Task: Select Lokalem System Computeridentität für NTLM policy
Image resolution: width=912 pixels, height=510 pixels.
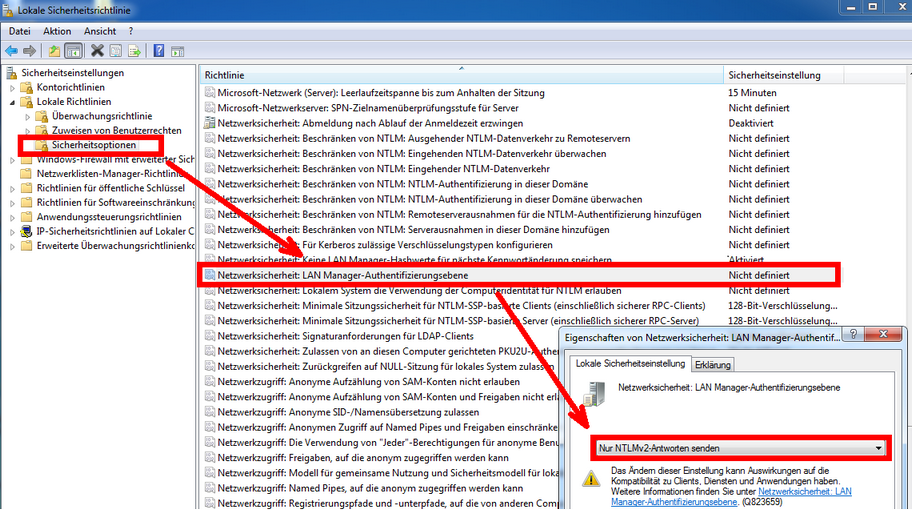Action: point(419,290)
